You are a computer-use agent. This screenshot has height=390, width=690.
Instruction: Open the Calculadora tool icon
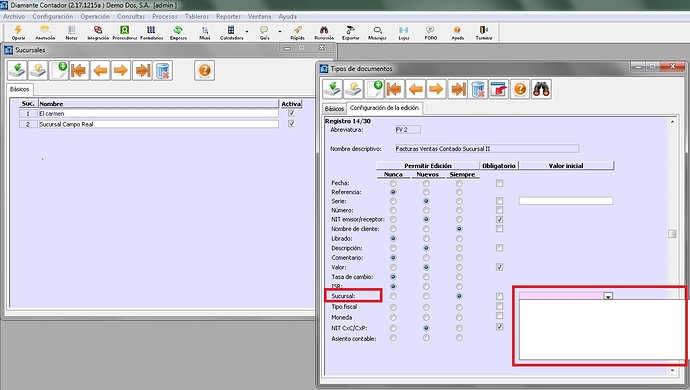tap(231, 32)
